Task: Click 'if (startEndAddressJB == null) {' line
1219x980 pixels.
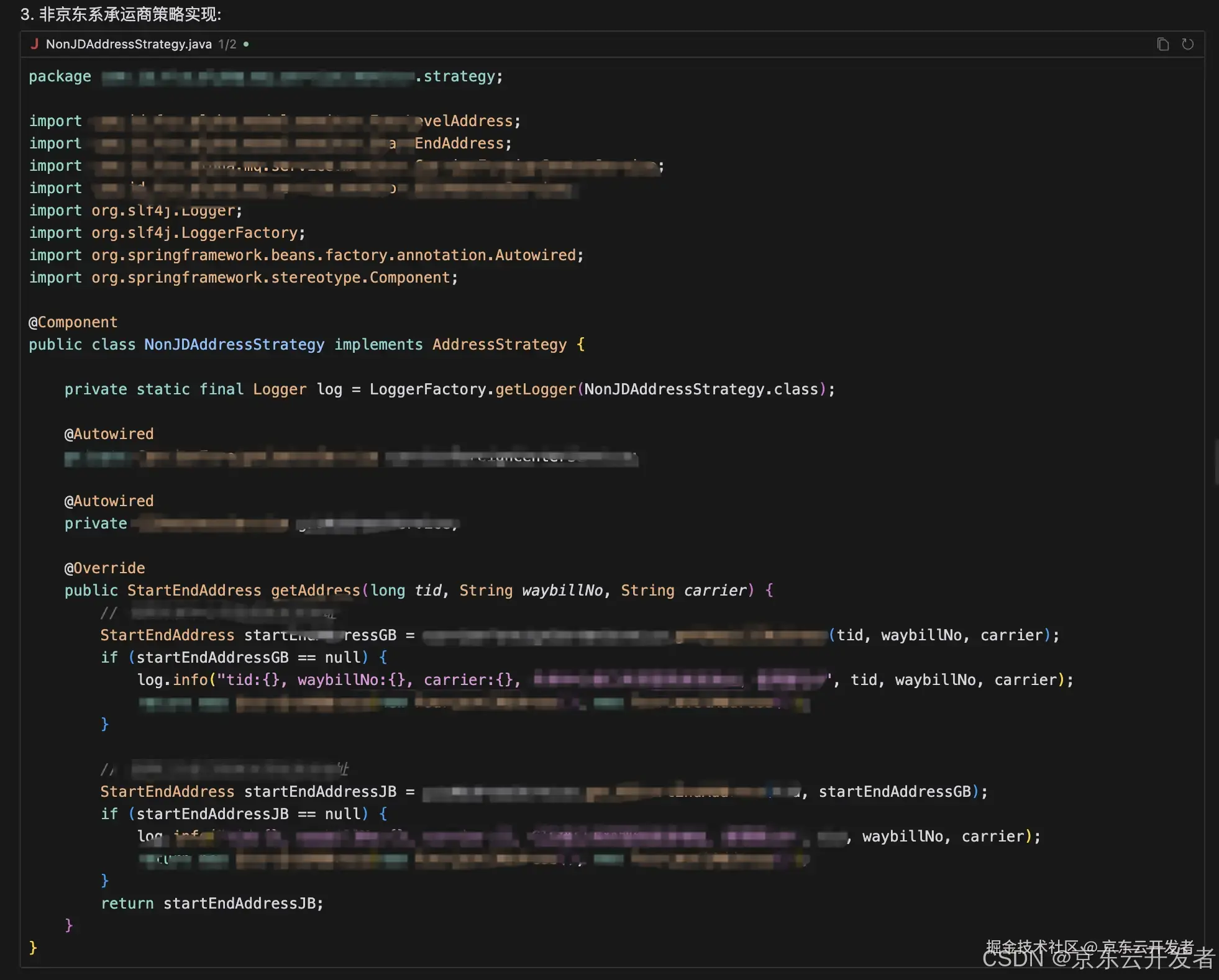Action: point(244,814)
